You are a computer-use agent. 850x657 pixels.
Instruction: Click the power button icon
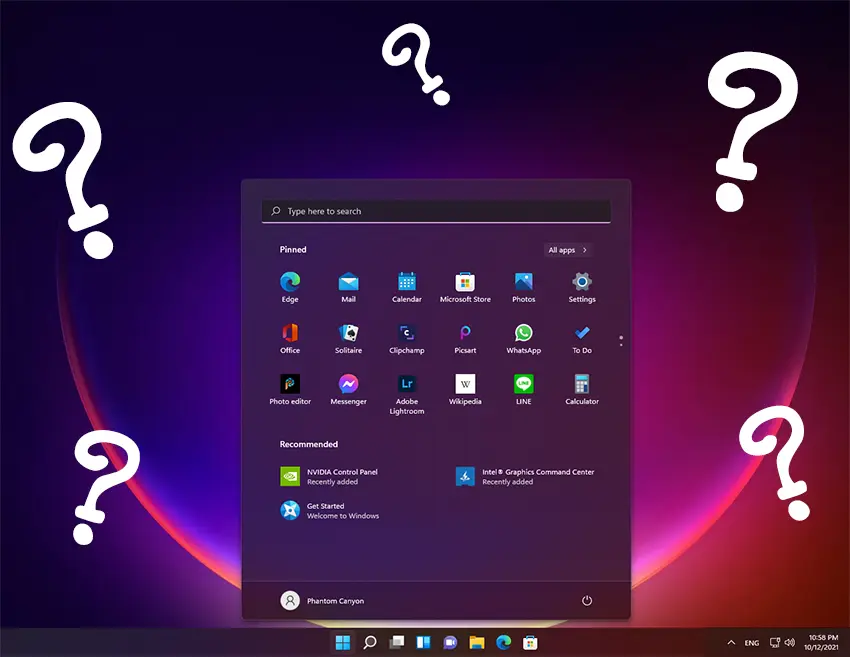point(587,600)
